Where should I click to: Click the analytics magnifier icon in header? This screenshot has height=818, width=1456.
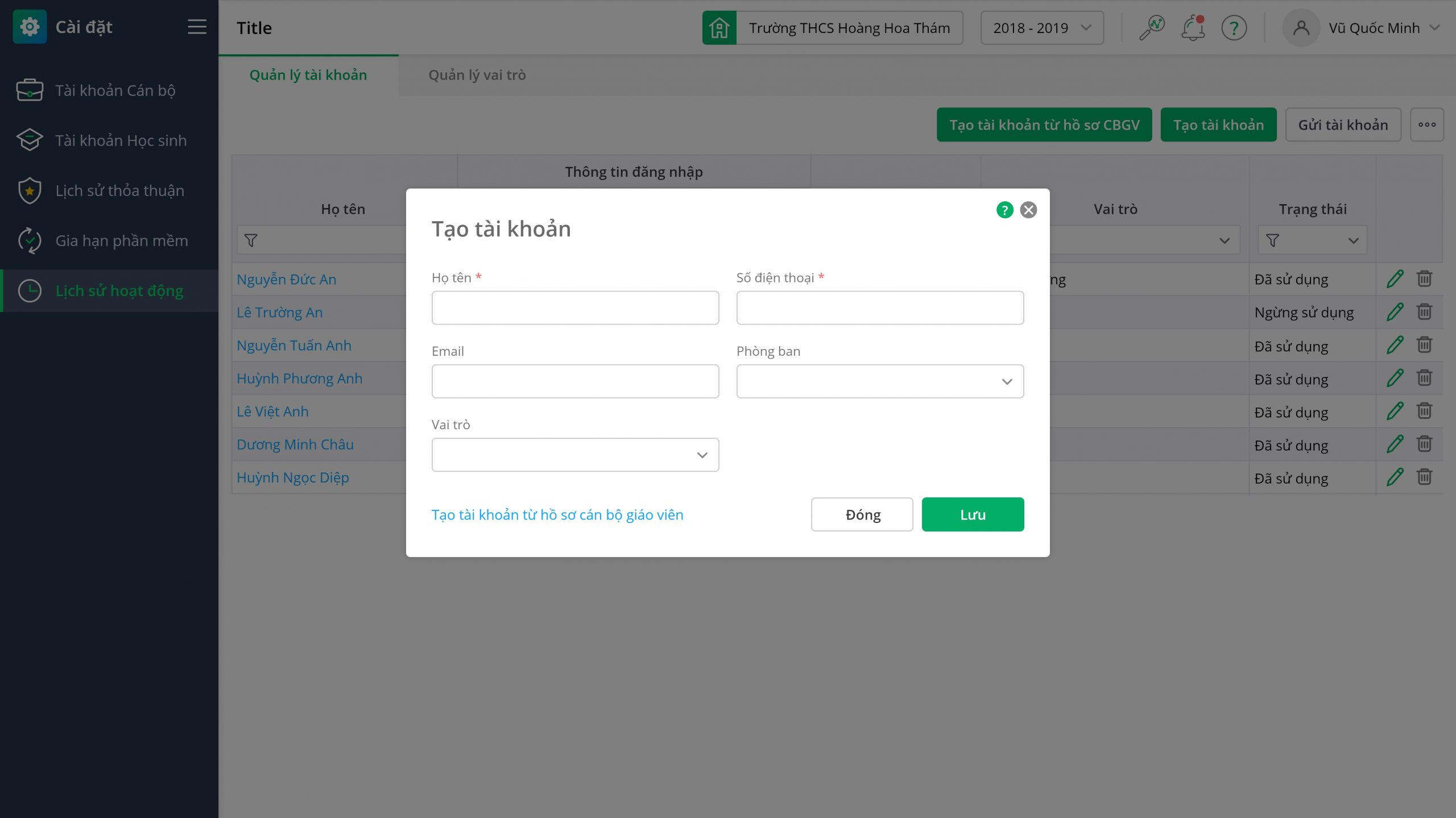point(1152,28)
